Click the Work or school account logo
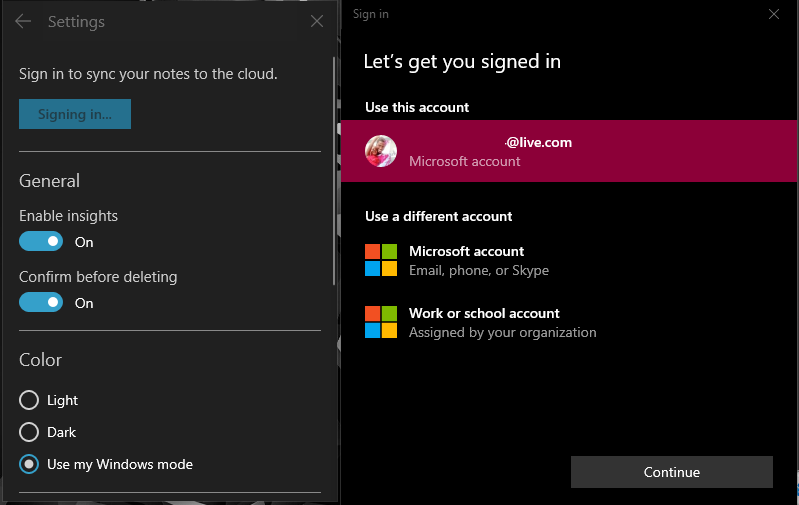This screenshot has width=799, height=505. point(381,322)
